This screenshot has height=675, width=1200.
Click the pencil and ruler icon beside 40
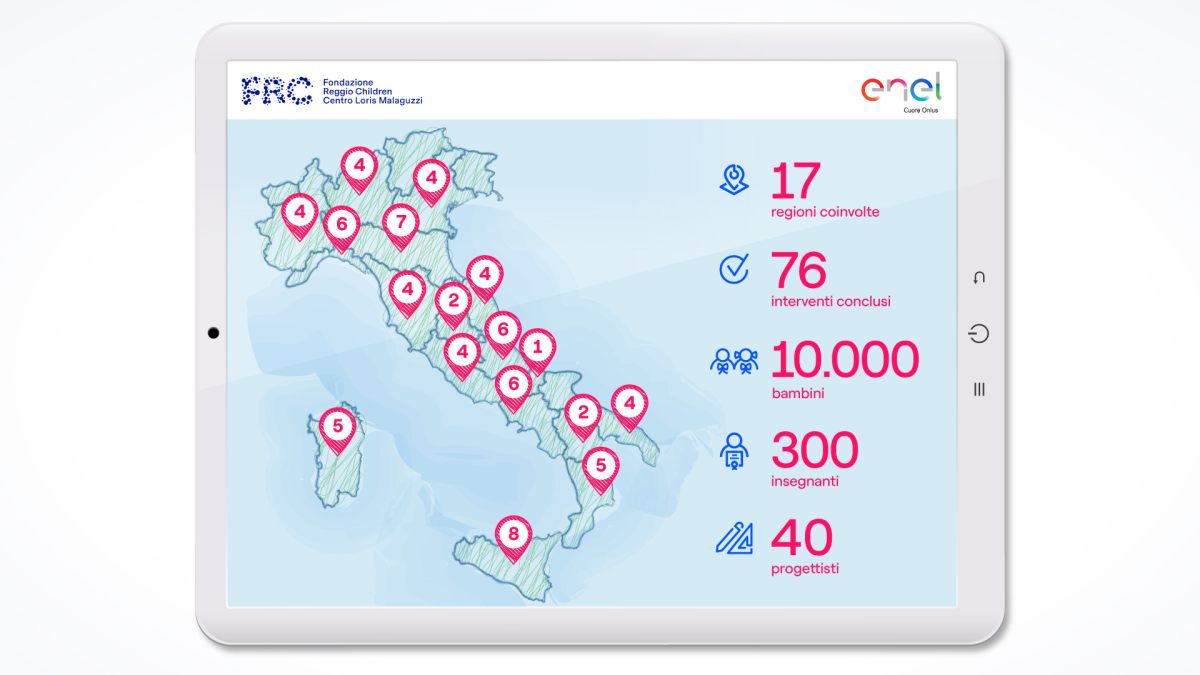[x=734, y=539]
